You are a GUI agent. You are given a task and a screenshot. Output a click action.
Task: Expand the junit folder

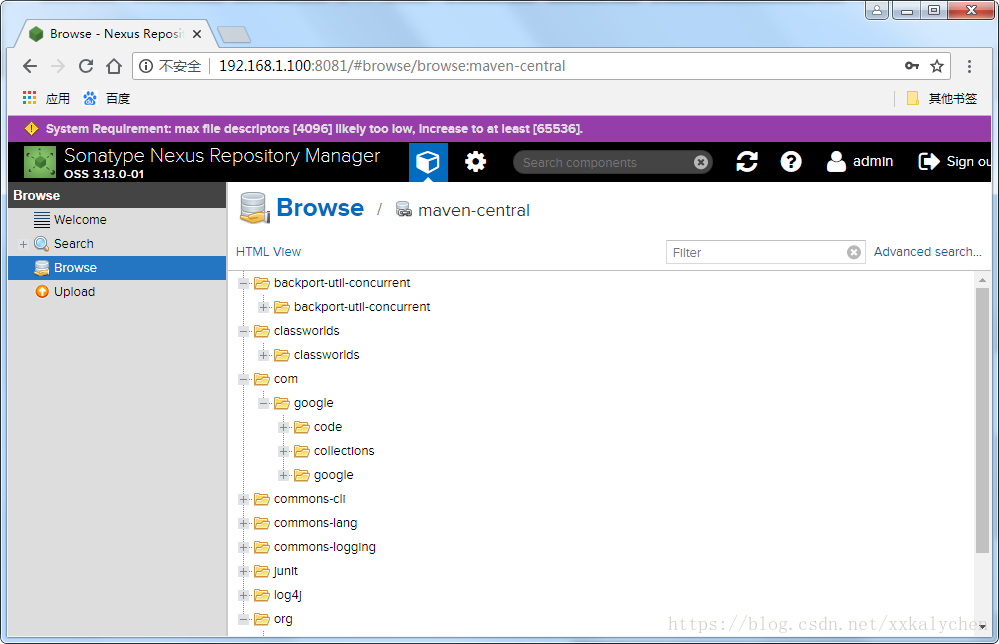coord(243,571)
